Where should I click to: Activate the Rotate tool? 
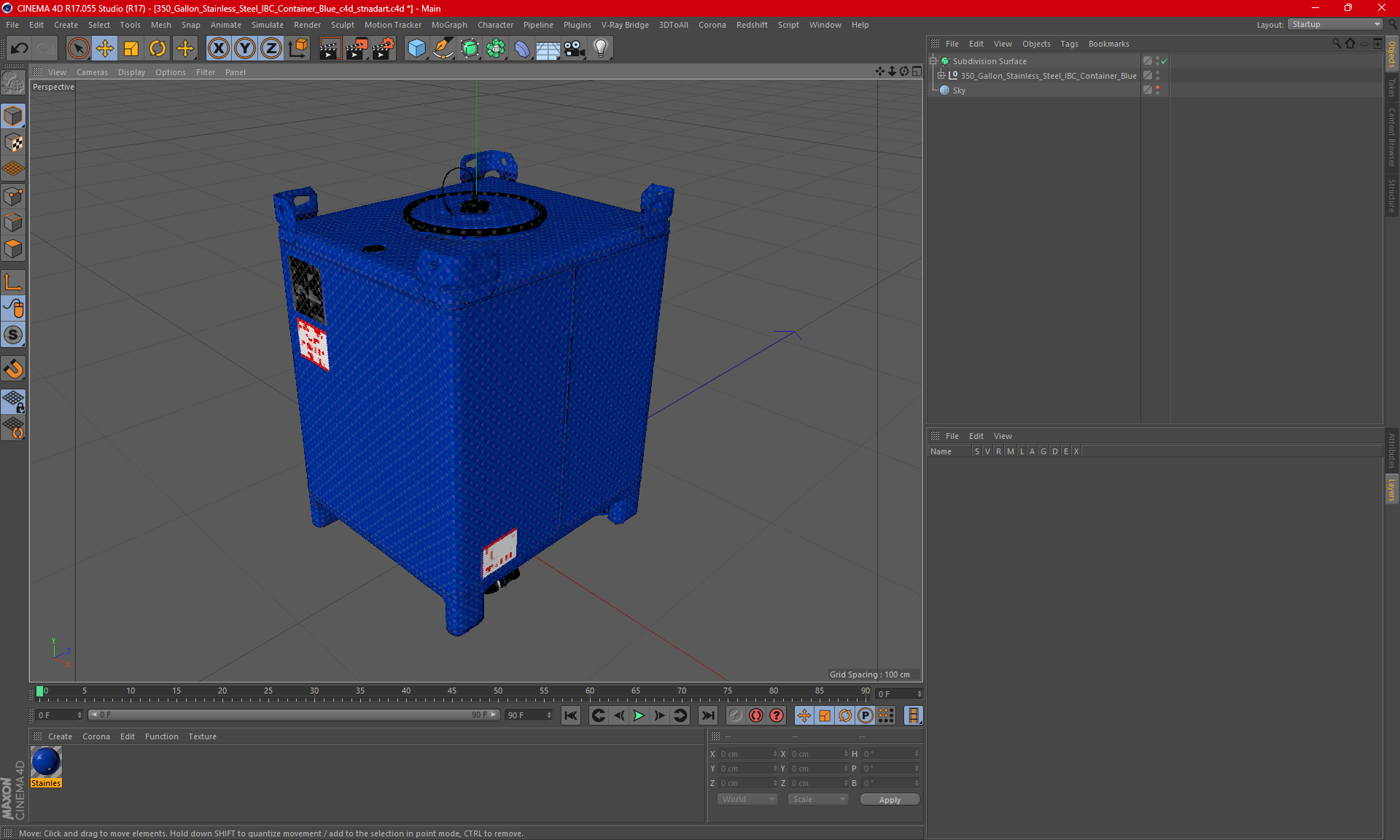click(157, 48)
